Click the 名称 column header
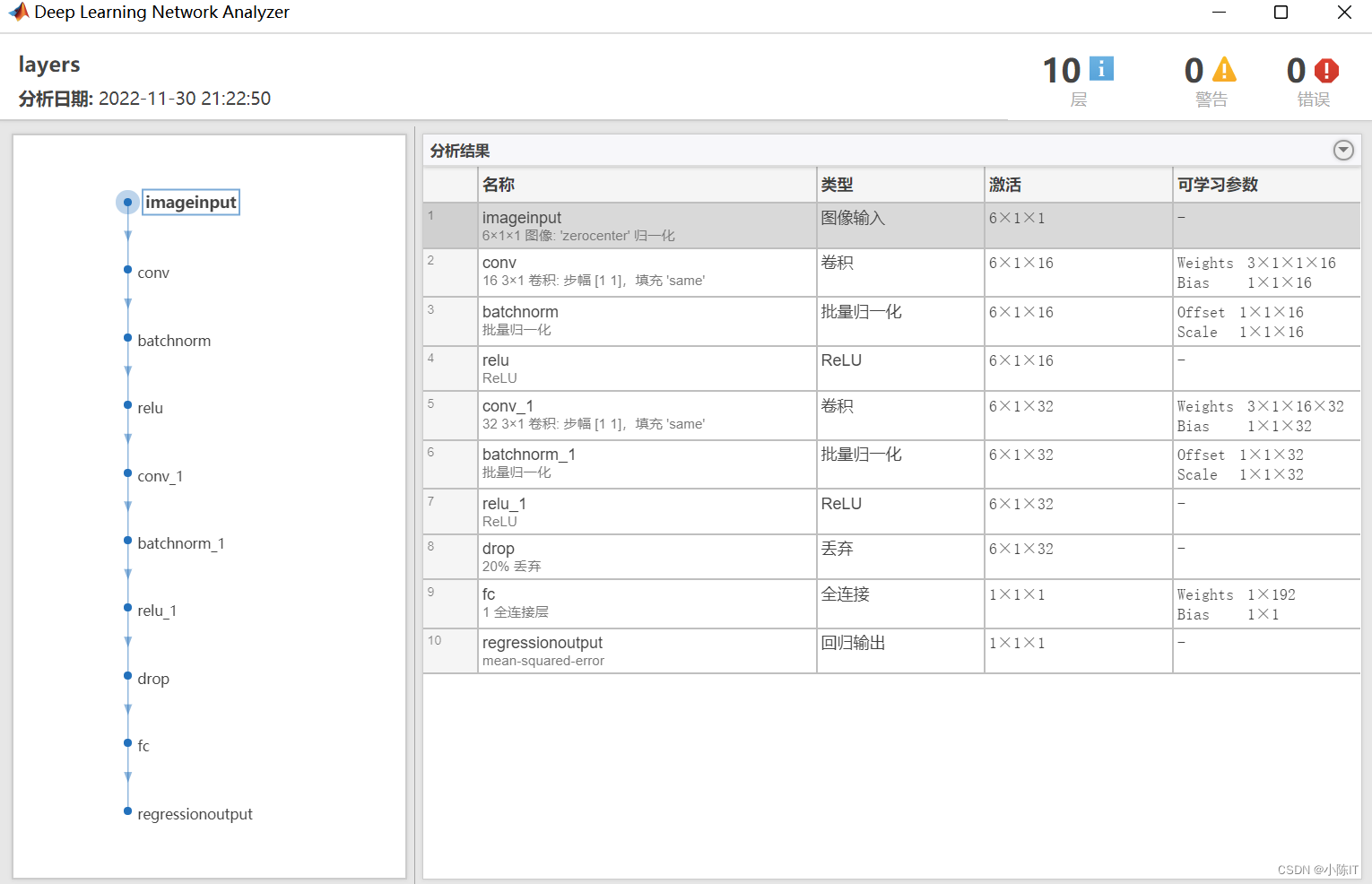 [647, 185]
